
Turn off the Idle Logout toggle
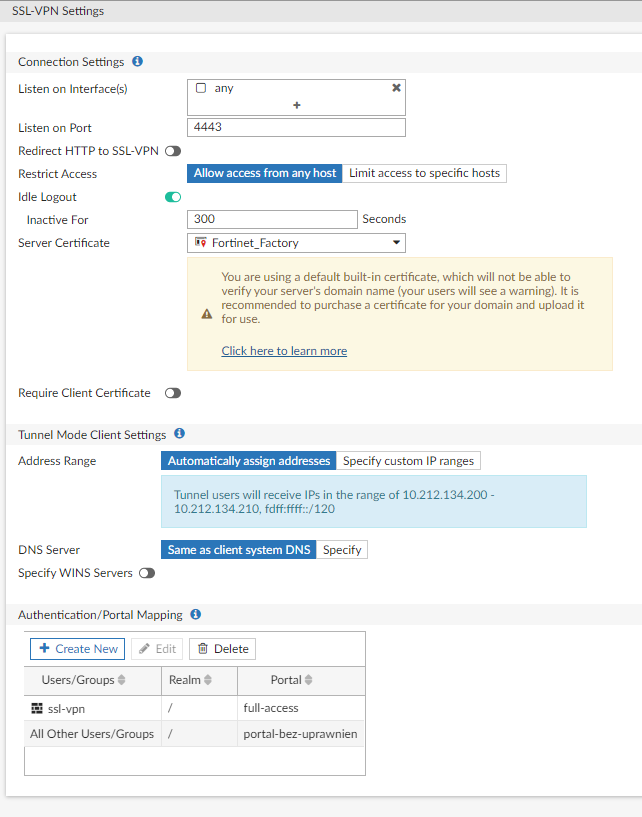coord(173,197)
